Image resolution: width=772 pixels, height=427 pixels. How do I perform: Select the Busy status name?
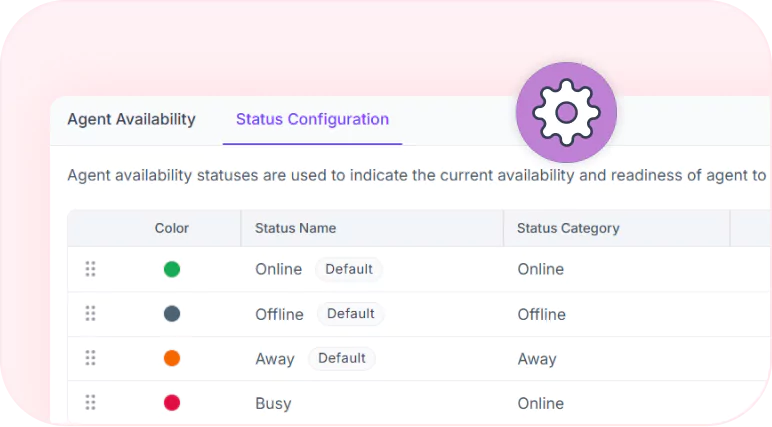tap(273, 404)
